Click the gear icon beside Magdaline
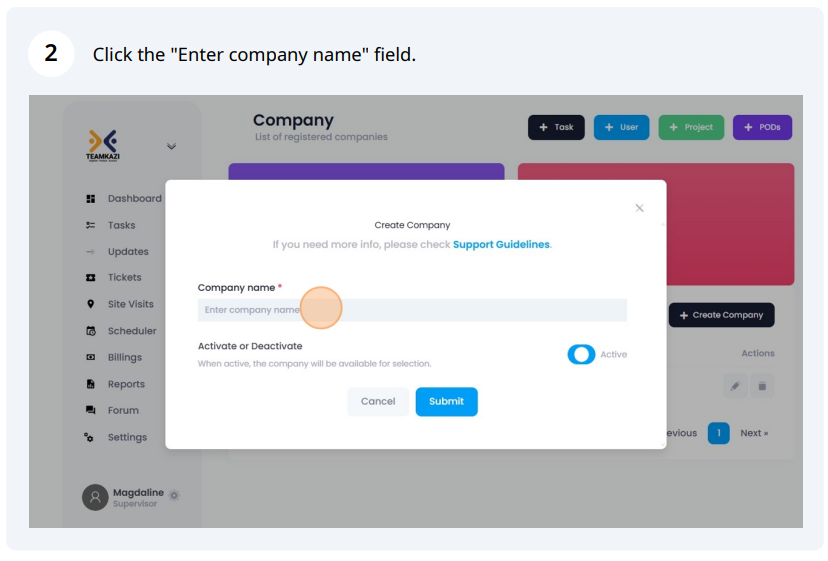This screenshot has width=828, height=561. [x=174, y=495]
